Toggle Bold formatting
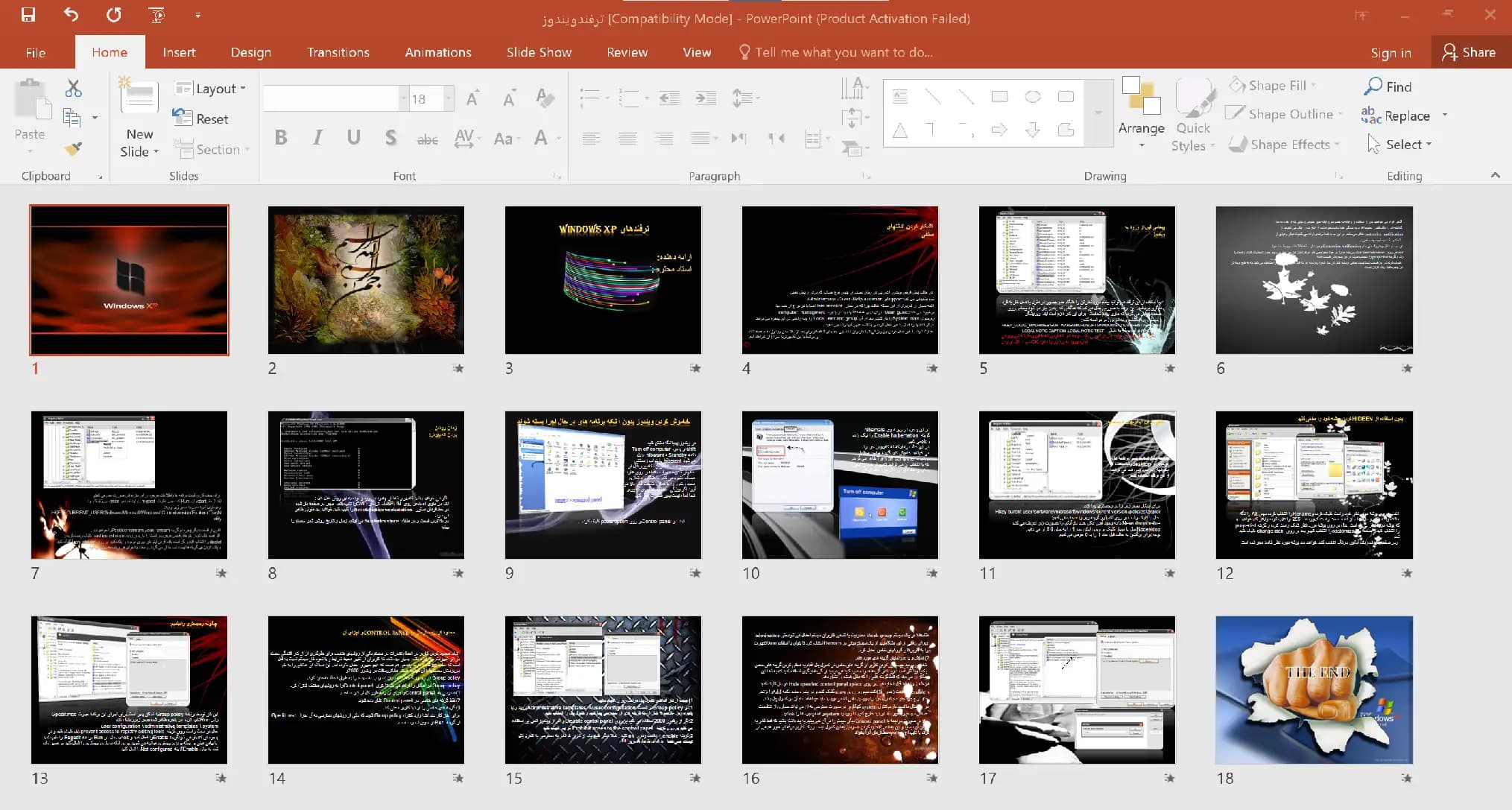 click(281, 138)
